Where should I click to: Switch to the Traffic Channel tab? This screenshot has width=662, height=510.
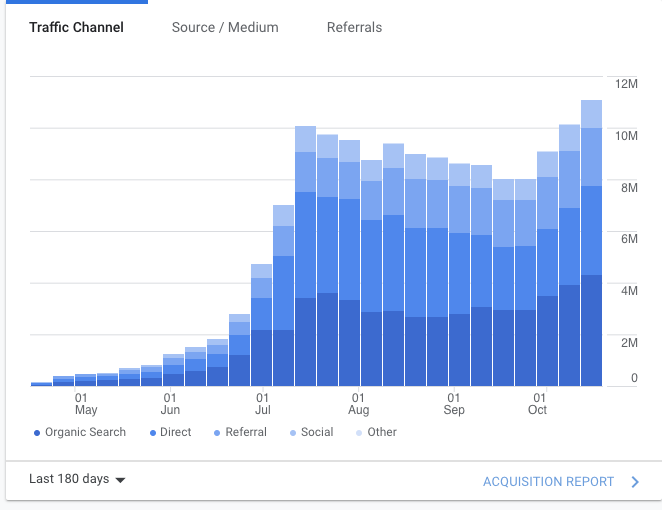click(76, 27)
